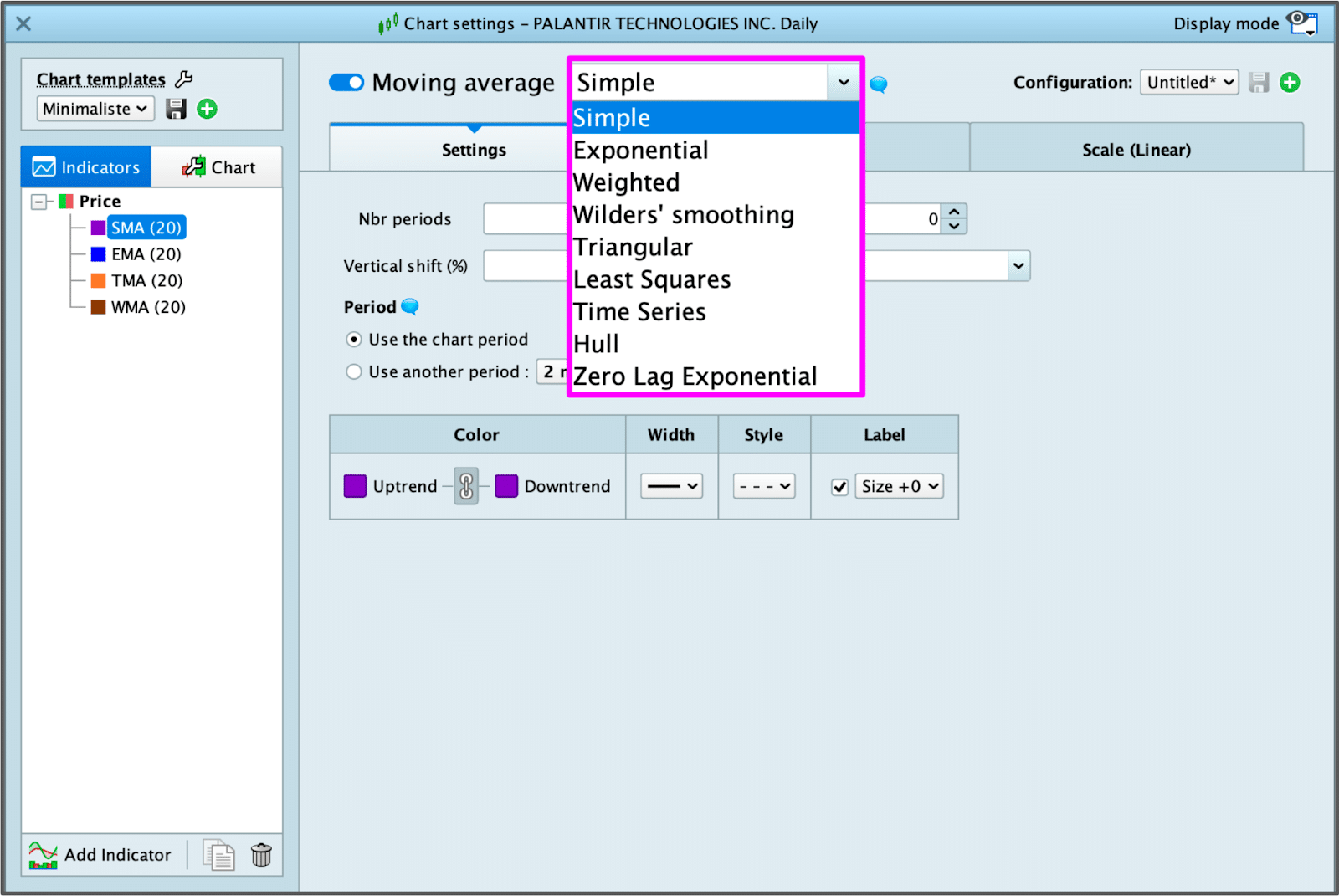
Task: Click the purple Uptrend color swatch
Action: coord(356,486)
